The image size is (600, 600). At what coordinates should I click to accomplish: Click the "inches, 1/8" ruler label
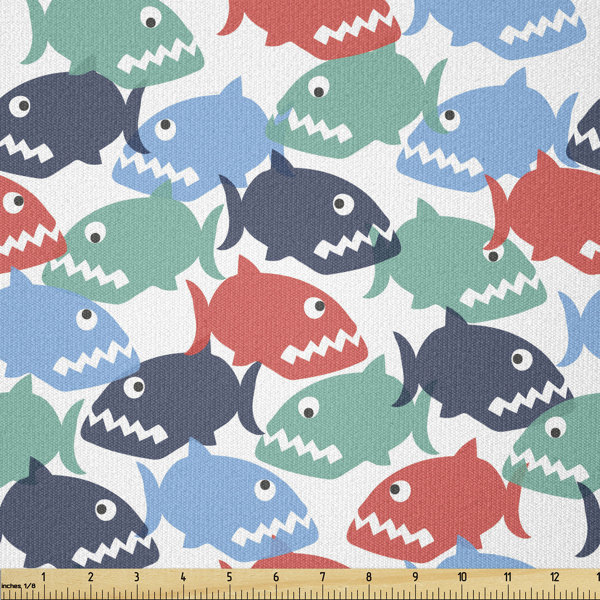[x=18, y=585]
